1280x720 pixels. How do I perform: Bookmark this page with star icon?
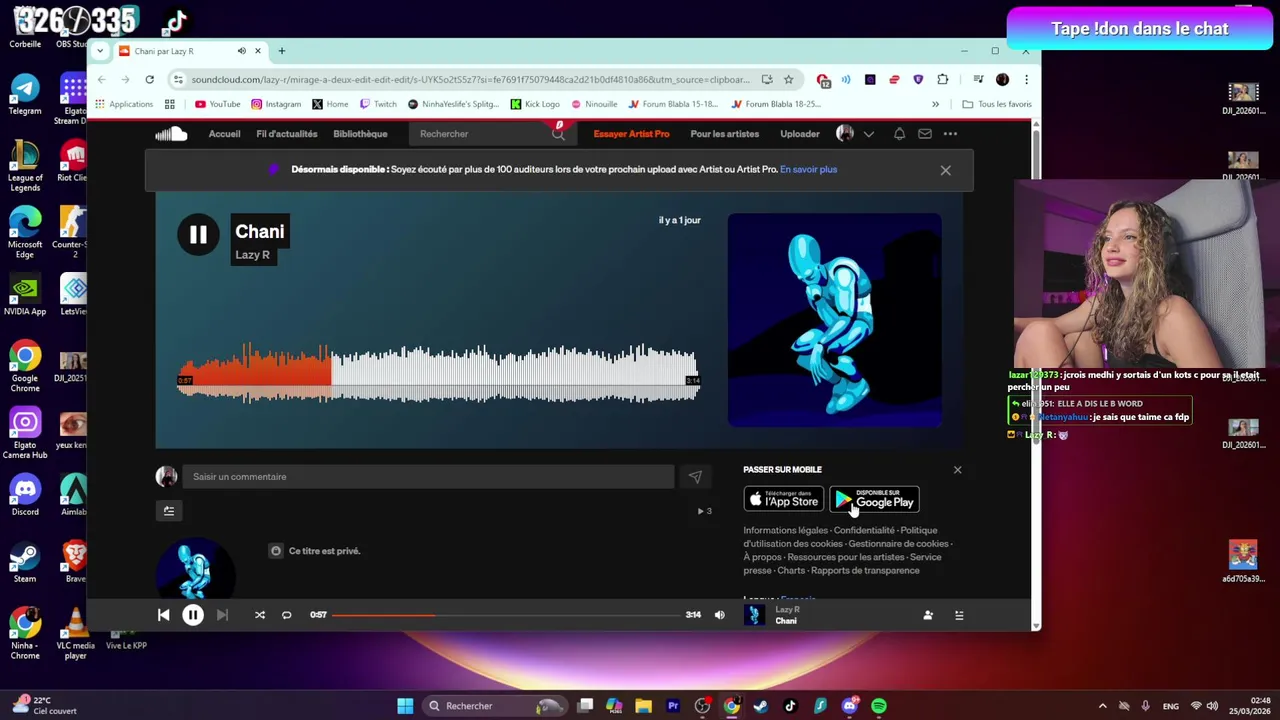(788, 79)
